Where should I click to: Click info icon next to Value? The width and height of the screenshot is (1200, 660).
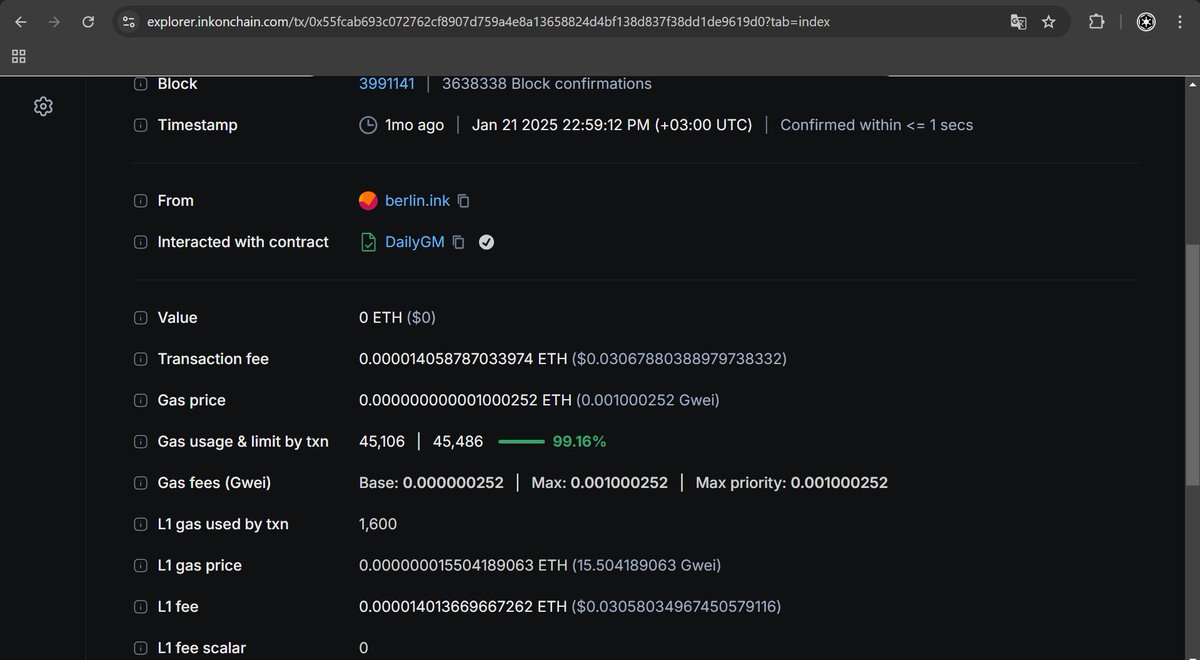click(x=140, y=317)
